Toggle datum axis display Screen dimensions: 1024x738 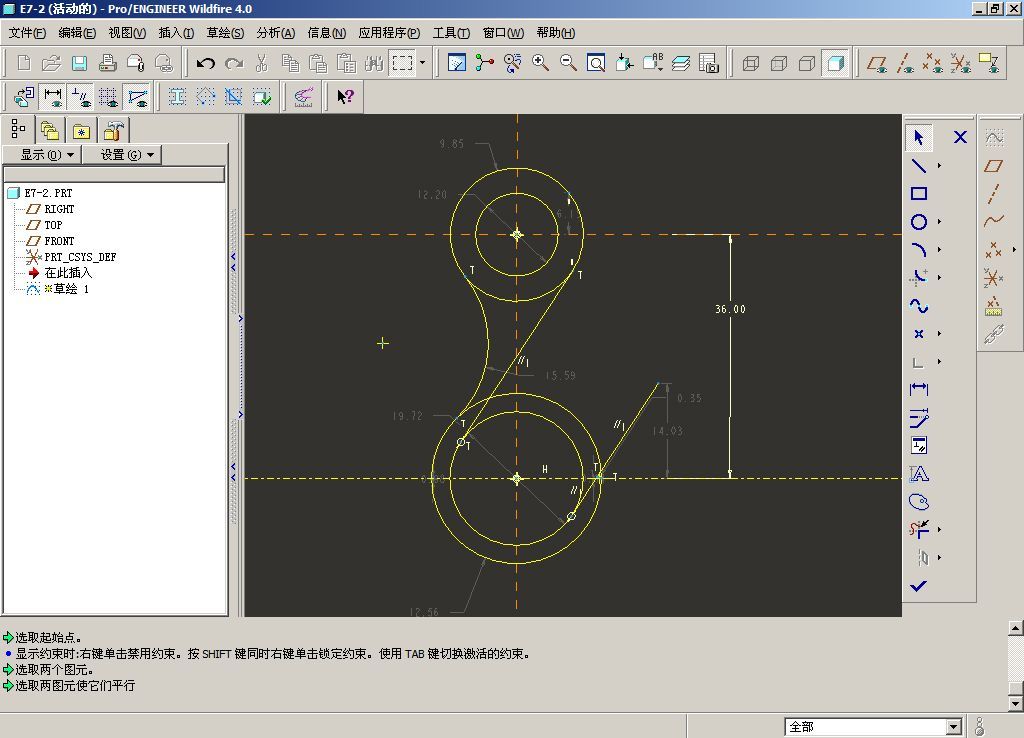click(x=904, y=63)
